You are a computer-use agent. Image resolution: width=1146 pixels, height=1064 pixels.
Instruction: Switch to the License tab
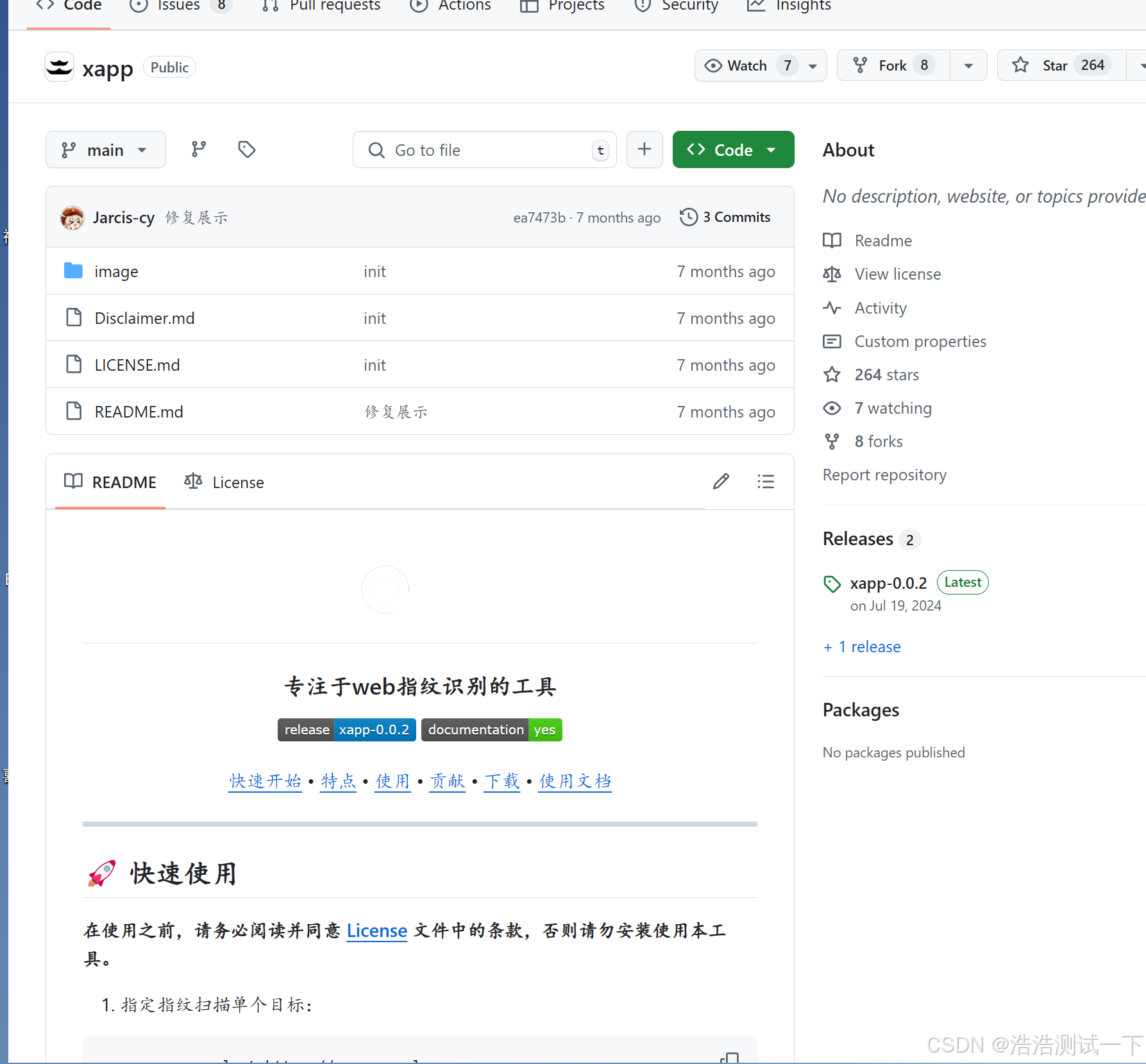tap(224, 482)
